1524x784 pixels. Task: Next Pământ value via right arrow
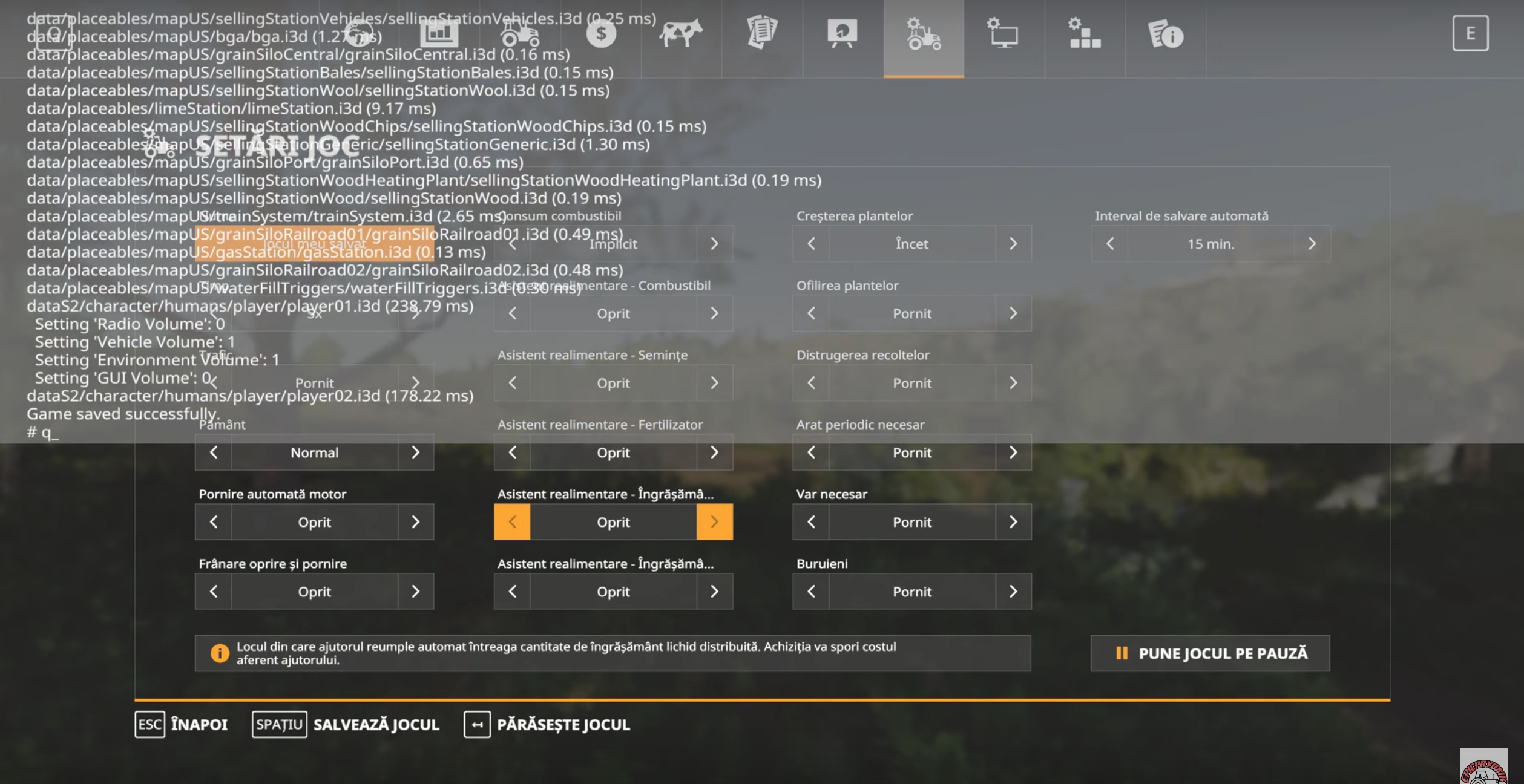pos(416,452)
